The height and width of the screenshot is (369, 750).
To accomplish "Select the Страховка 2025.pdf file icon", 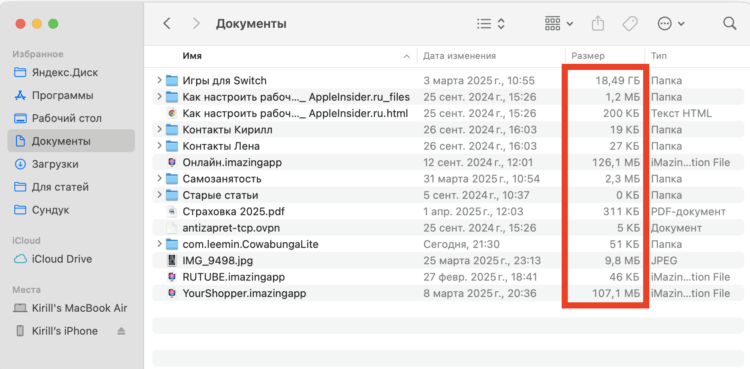I will (x=172, y=212).
